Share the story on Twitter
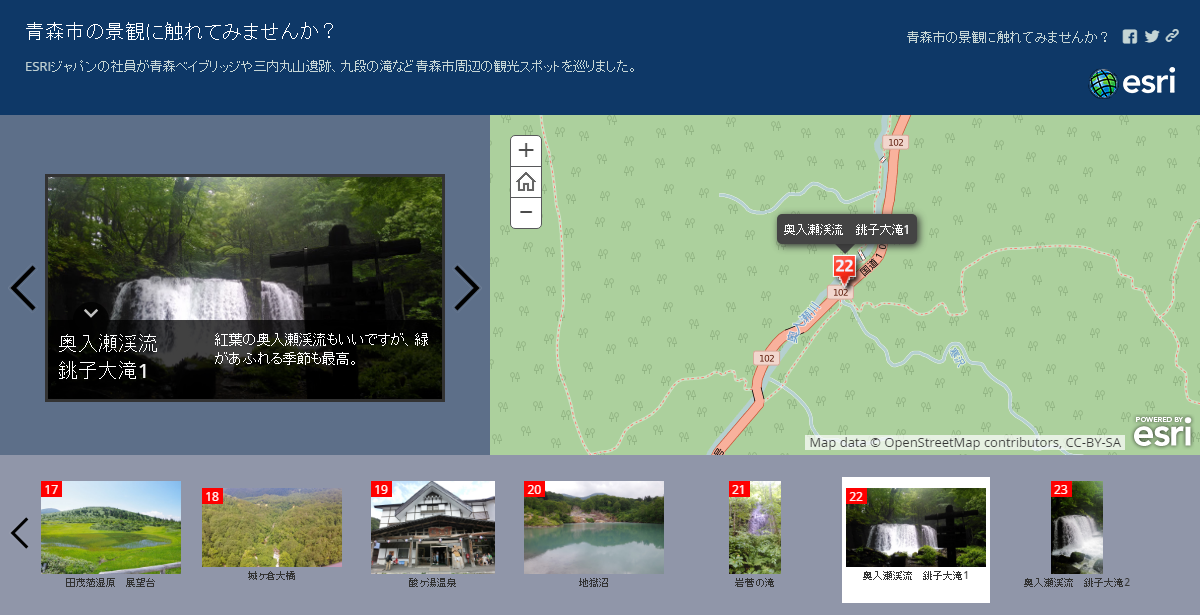This screenshot has height=615, width=1200. 1150,36
